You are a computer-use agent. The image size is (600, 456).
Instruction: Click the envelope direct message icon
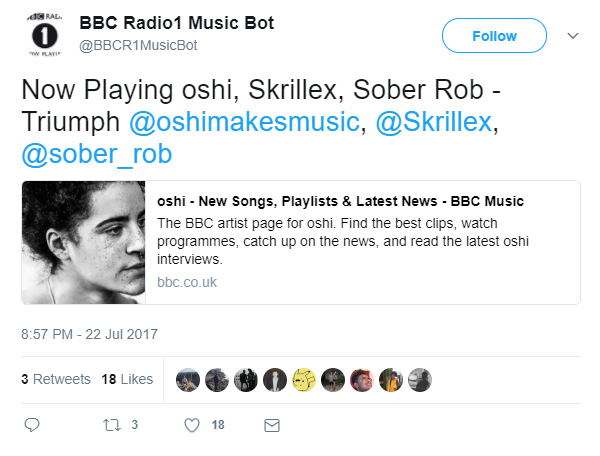pyautogui.click(x=270, y=425)
